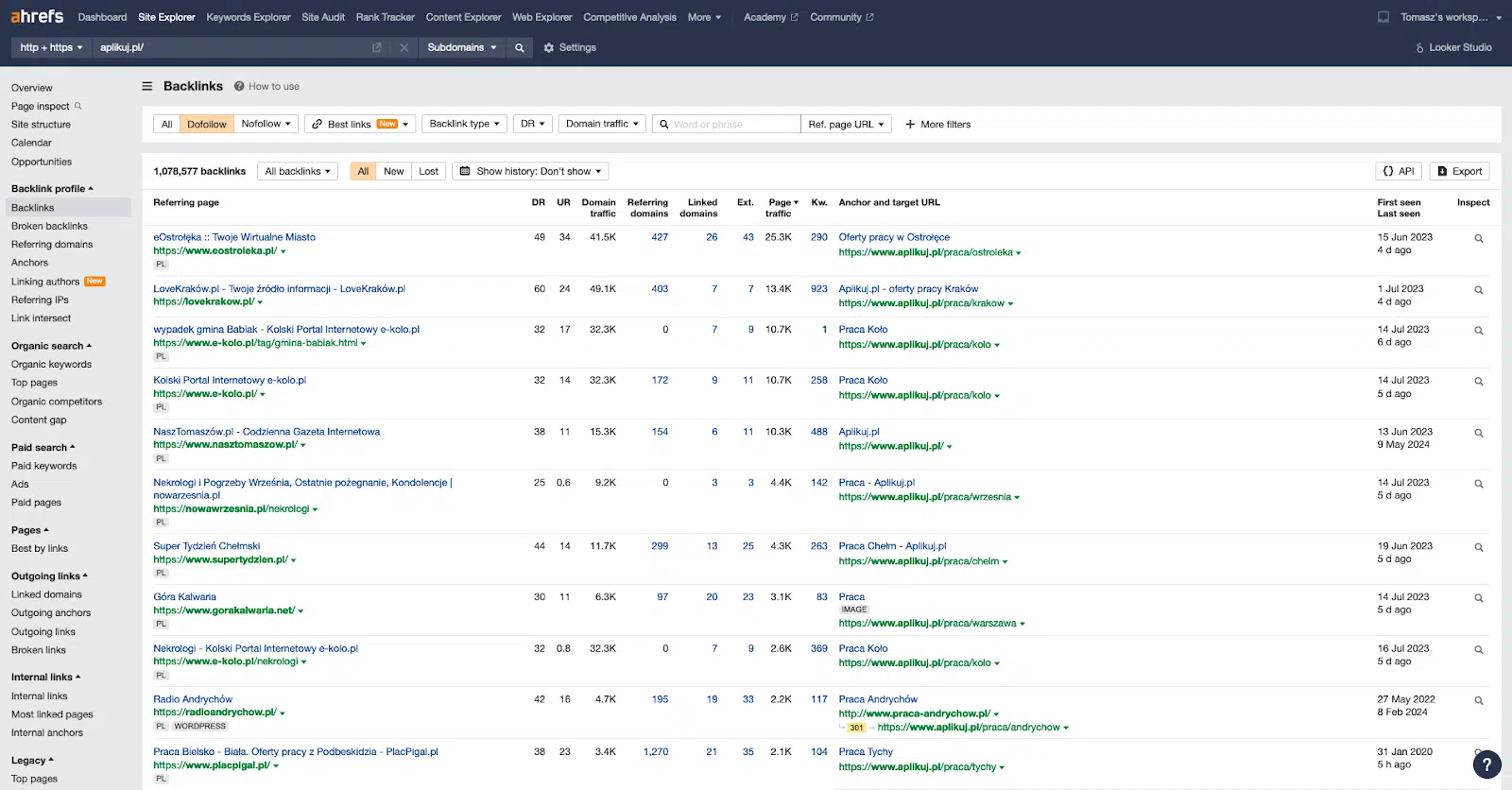
Task: Inspect the Radio Andrychów backlink row
Action: click(1479, 701)
